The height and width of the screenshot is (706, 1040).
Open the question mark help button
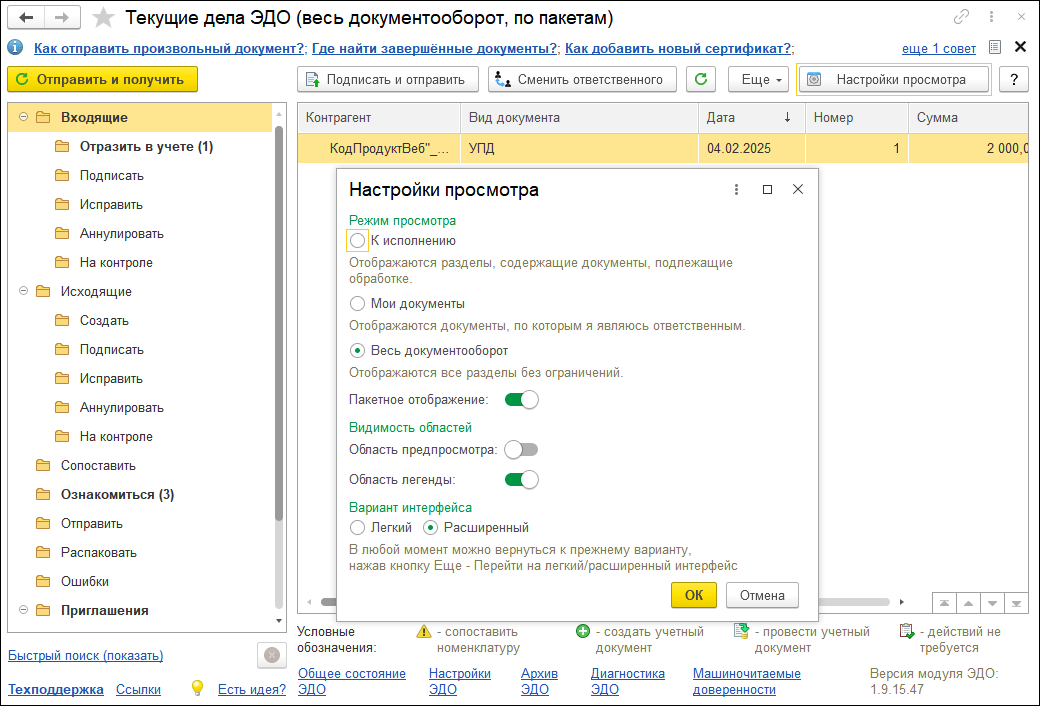pyautogui.click(x=1014, y=80)
